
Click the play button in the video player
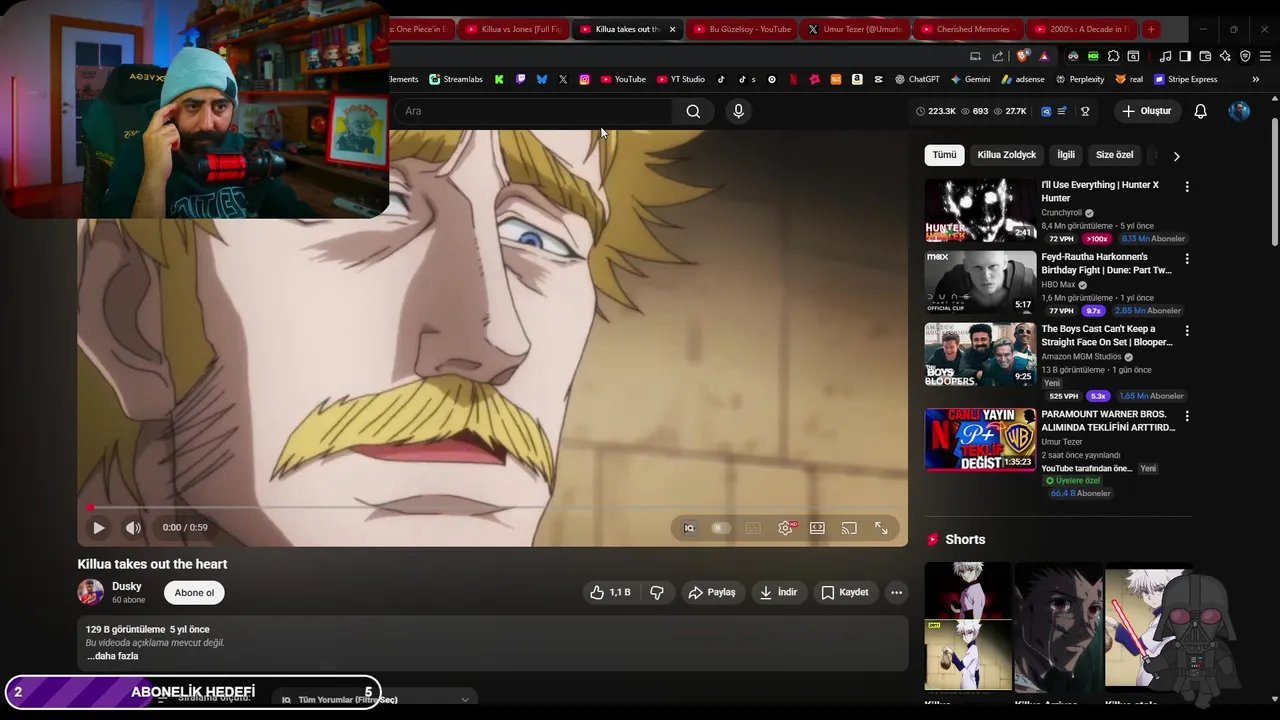coord(98,528)
